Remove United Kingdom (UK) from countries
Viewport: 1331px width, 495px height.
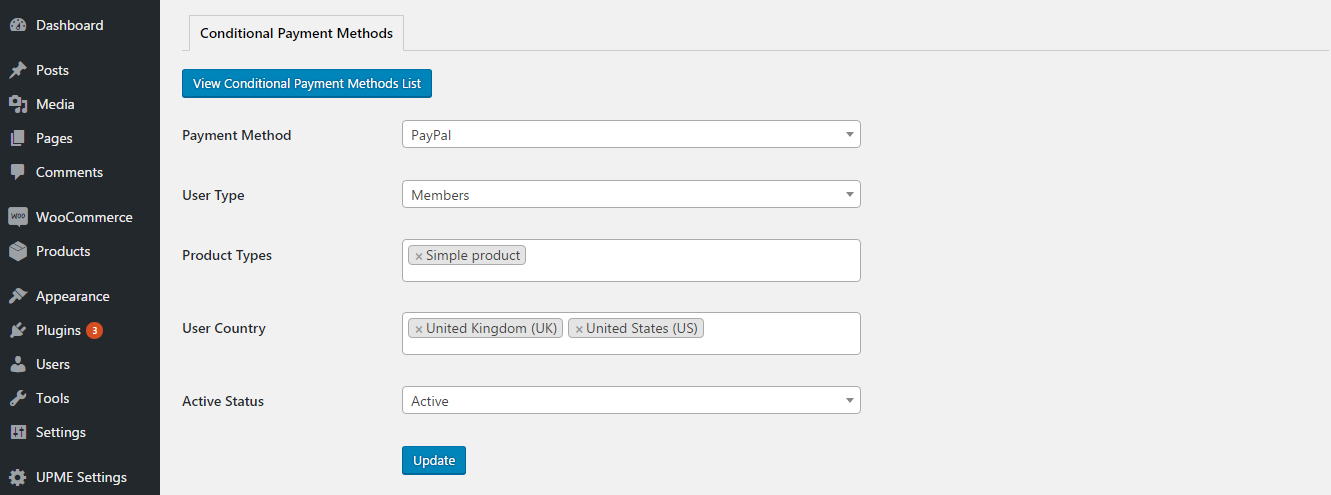(419, 329)
